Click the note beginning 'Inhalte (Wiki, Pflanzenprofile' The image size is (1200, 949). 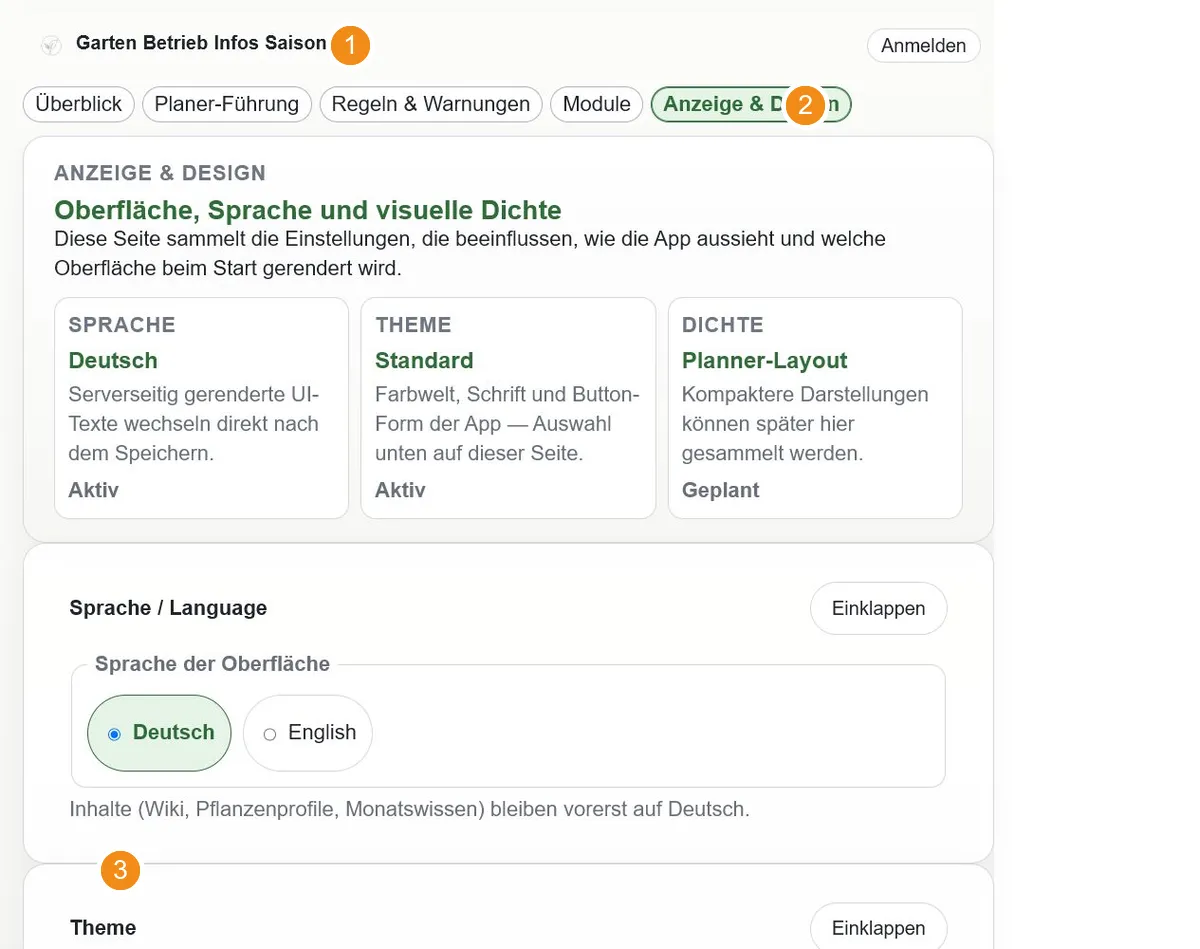point(409,809)
